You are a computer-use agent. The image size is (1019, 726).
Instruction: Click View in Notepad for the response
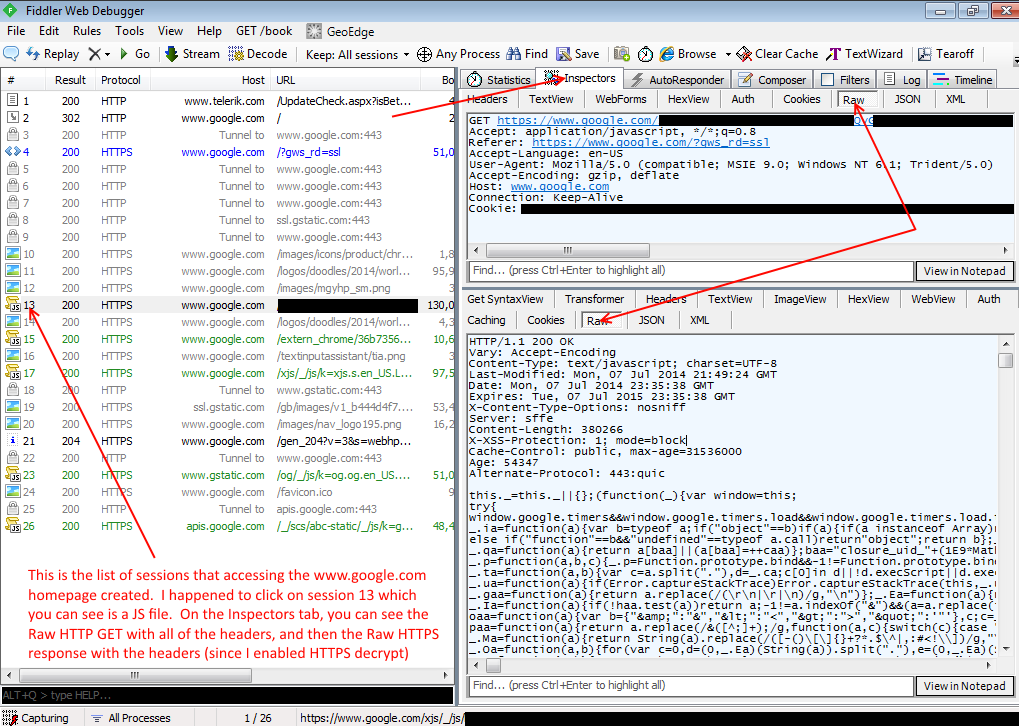pos(963,686)
